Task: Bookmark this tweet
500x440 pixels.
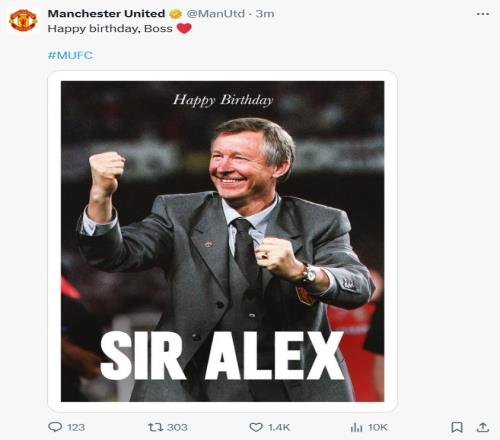Action: (457, 427)
